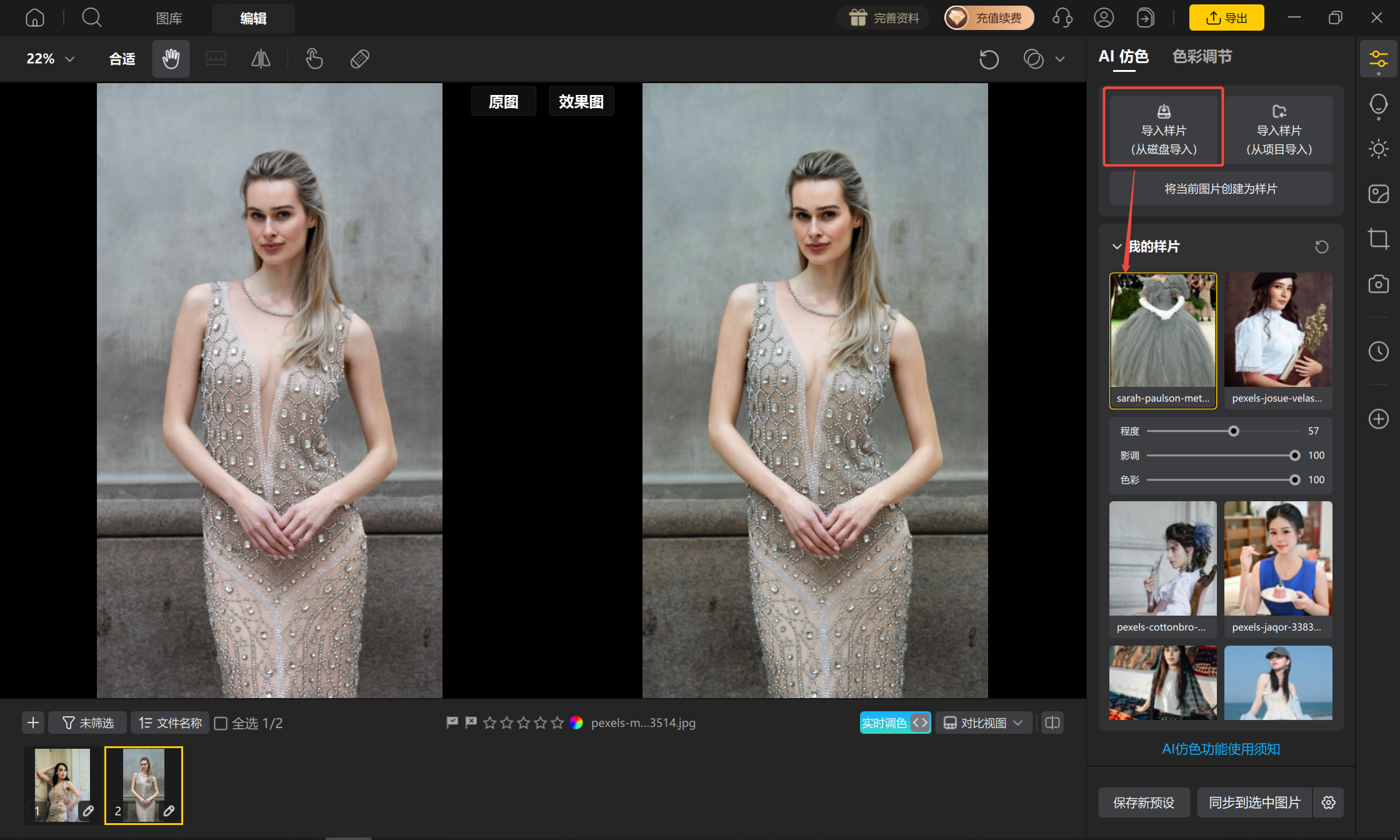Check the 全选 select-all checkbox
Screen dimensions: 1400x840
coord(221,723)
